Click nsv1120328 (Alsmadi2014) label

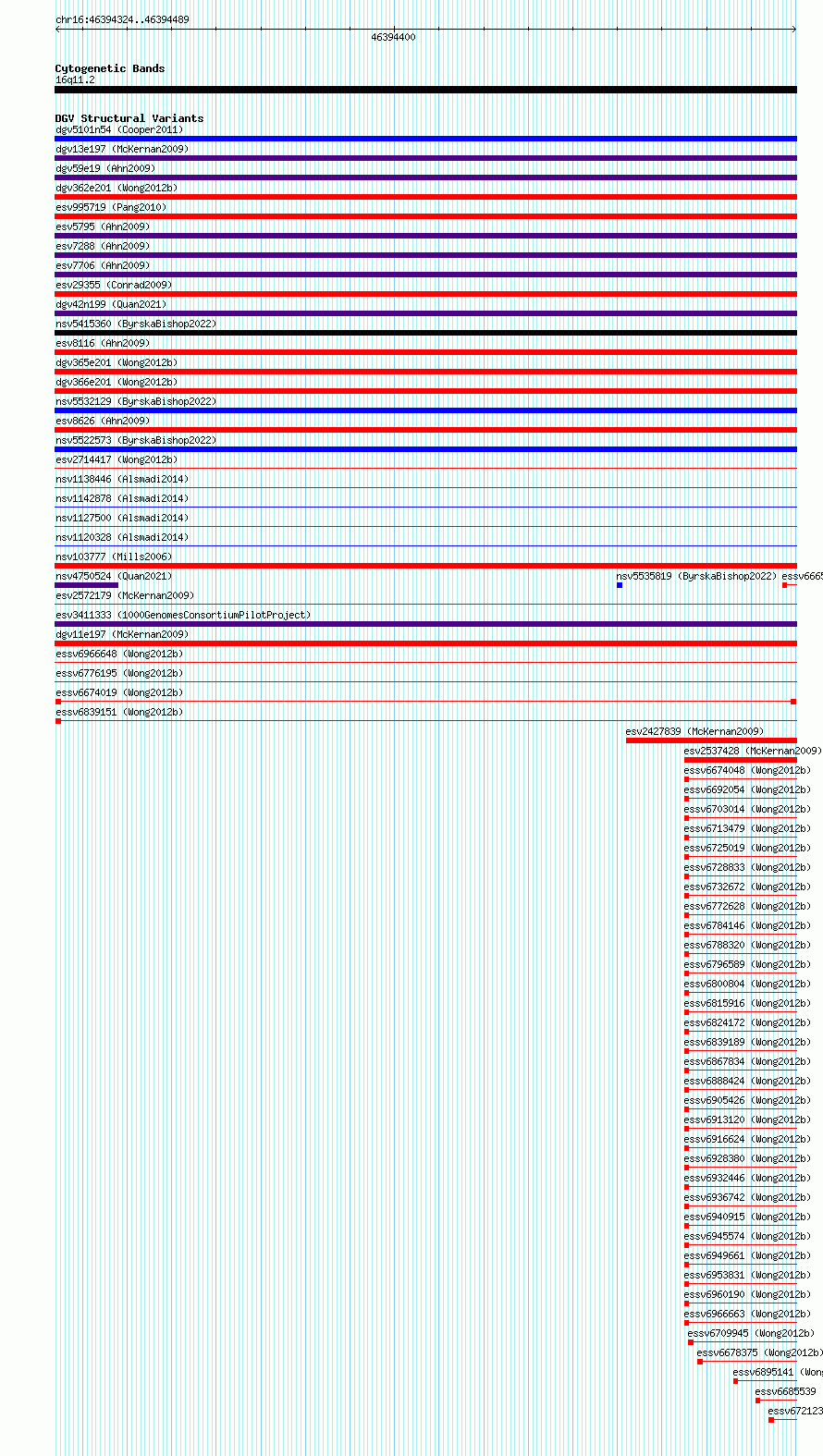[122, 537]
